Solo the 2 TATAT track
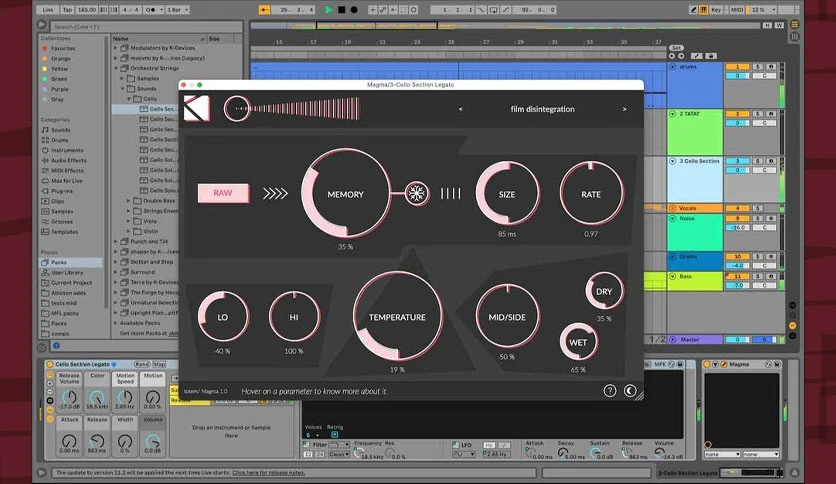Viewport: 836px width, 484px height. coord(757,114)
